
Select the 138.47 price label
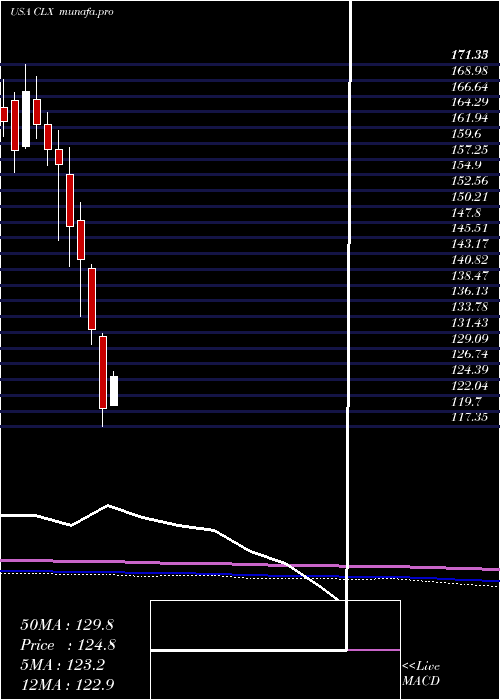(469, 275)
